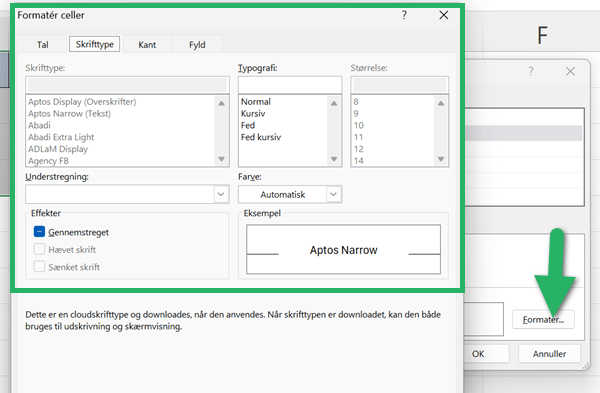Open help in Formatér celler dialog
This screenshot has width=600, height=393.
[x=404, y=15]
